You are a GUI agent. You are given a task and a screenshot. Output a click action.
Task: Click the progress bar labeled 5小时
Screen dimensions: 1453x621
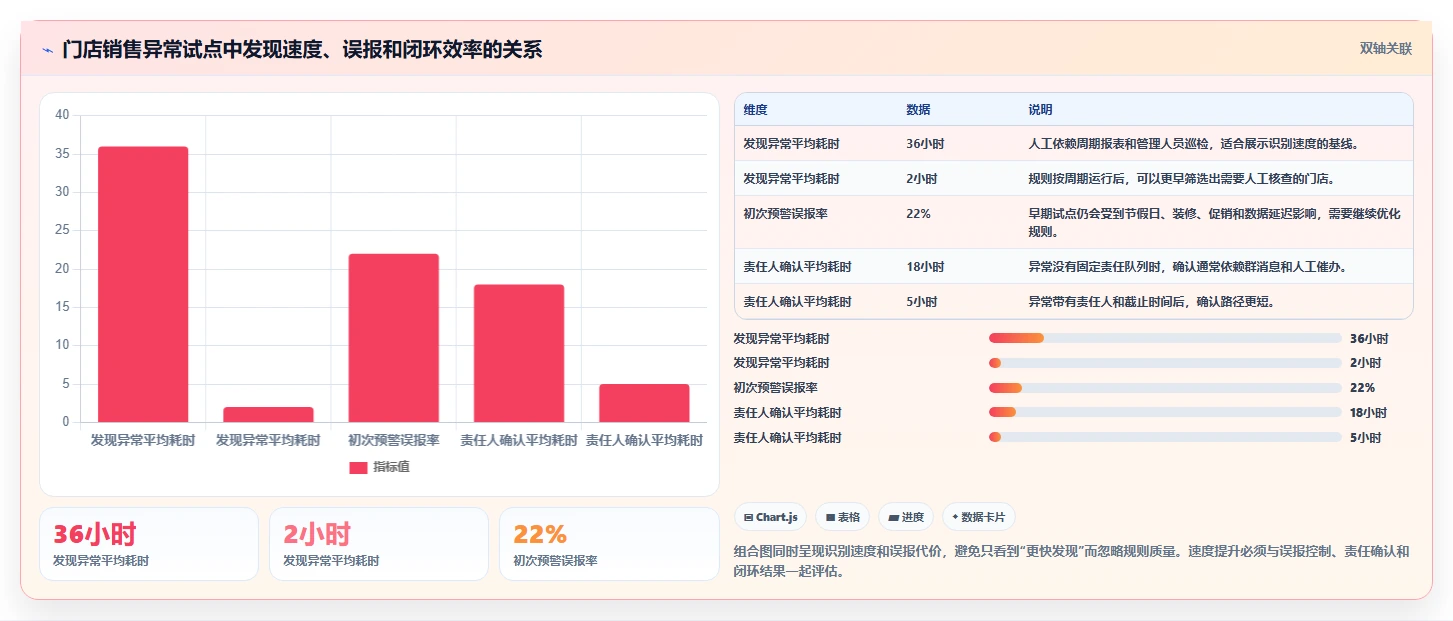coord(1165,437)
